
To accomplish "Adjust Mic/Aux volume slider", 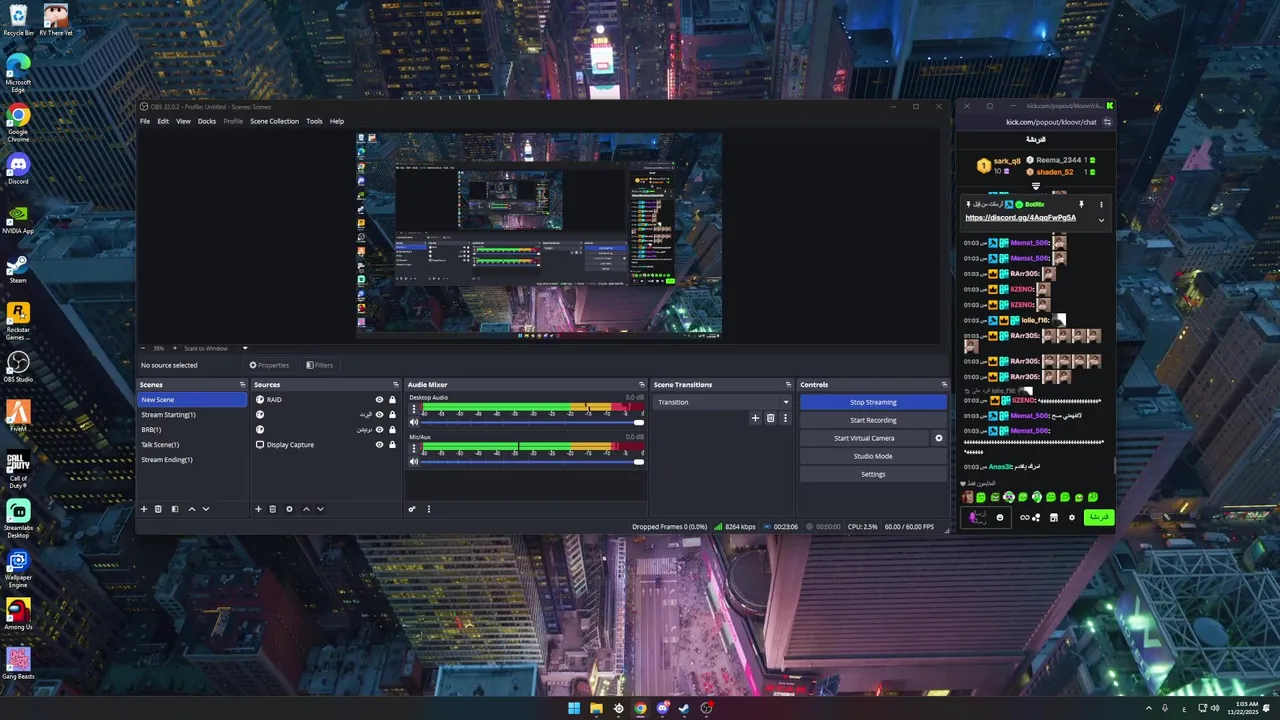I will pyautogui.click(x=532, y=461).
